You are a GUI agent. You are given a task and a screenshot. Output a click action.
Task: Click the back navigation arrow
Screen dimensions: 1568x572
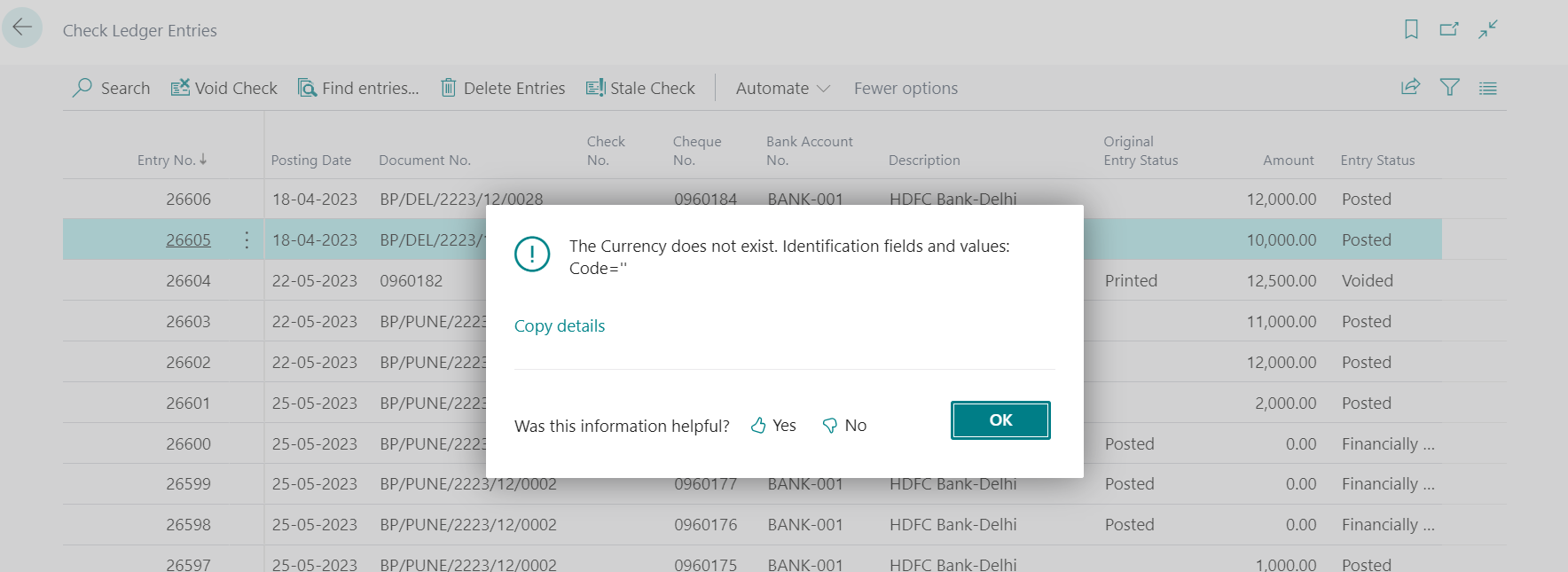tap(22, 27)
